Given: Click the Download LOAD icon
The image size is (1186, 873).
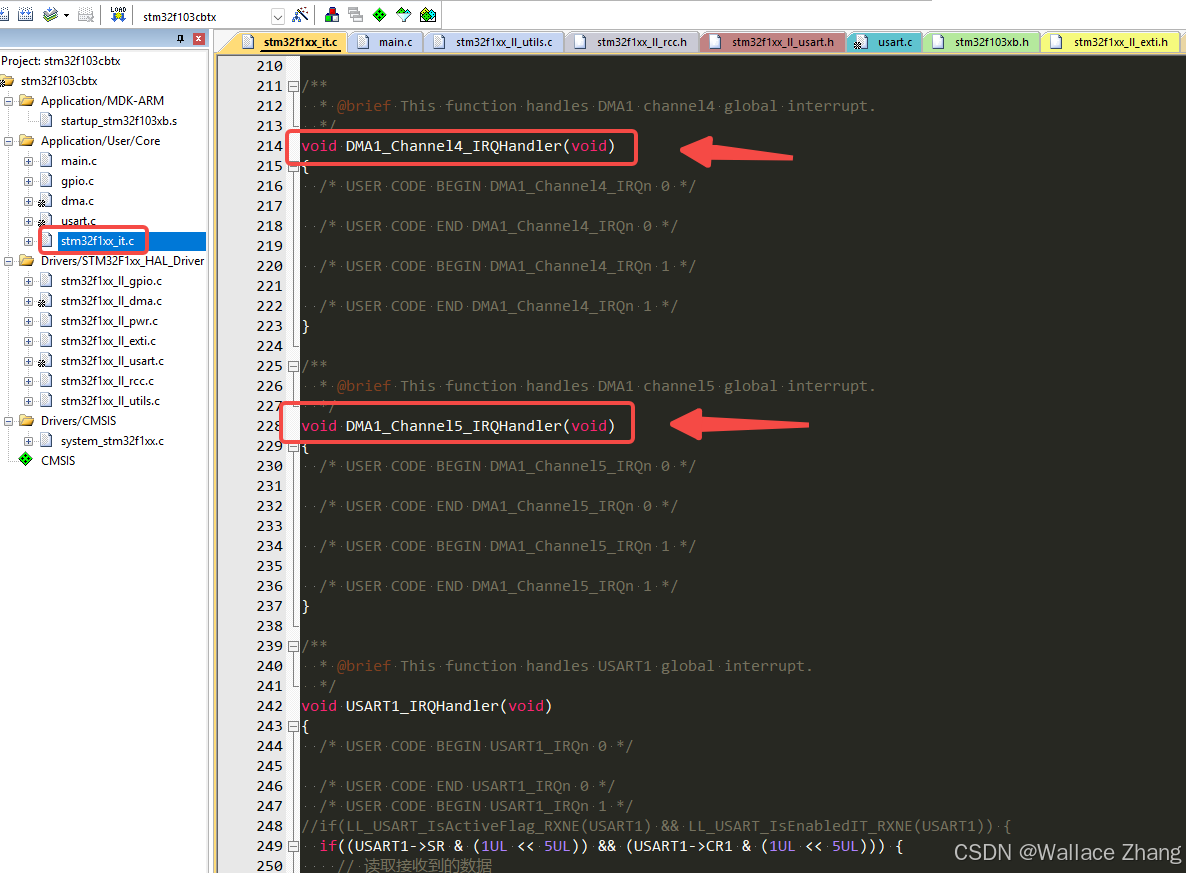Looking at the screenshot, I should coord(118,14).
